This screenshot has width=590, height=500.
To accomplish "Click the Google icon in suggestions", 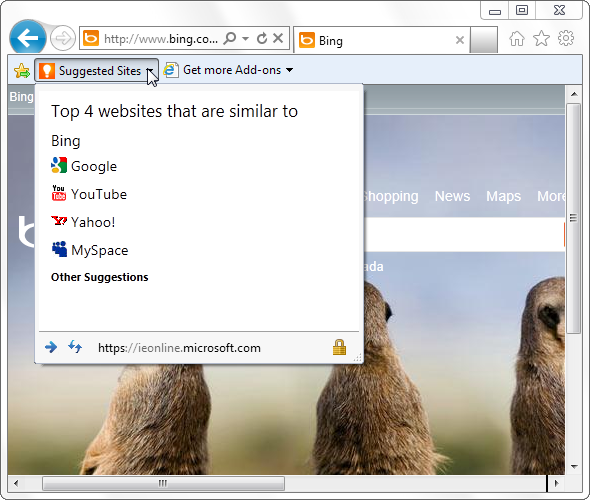I will tap(59, 165).
